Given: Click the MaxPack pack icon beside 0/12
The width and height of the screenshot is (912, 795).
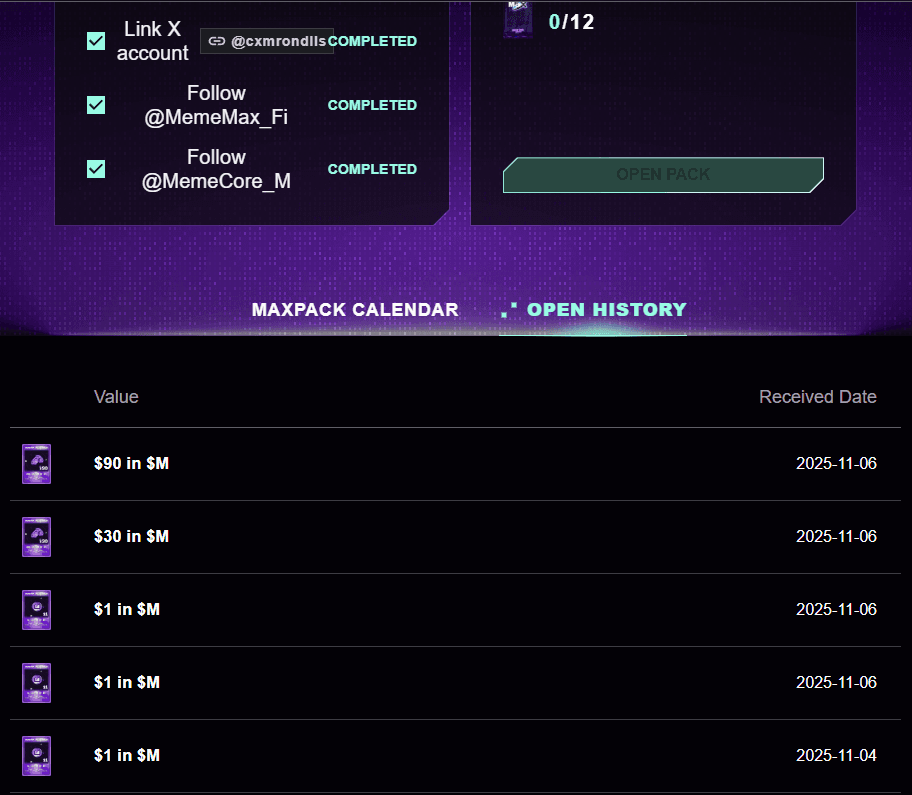Looking at the screenshot, I should pyautogui.click(x=517, y=20).
